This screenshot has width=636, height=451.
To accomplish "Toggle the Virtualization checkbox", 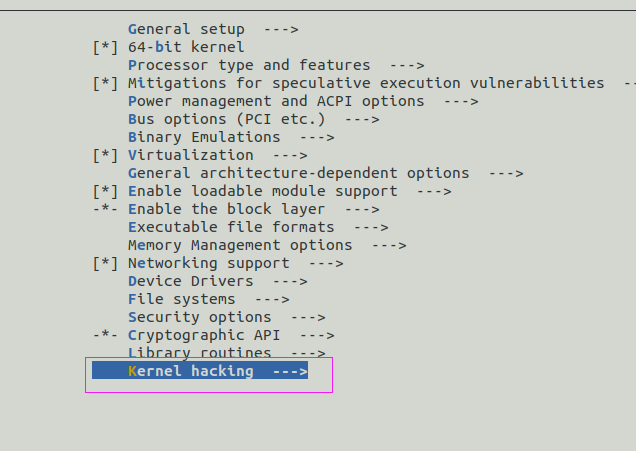I will (x=105, y=155).
